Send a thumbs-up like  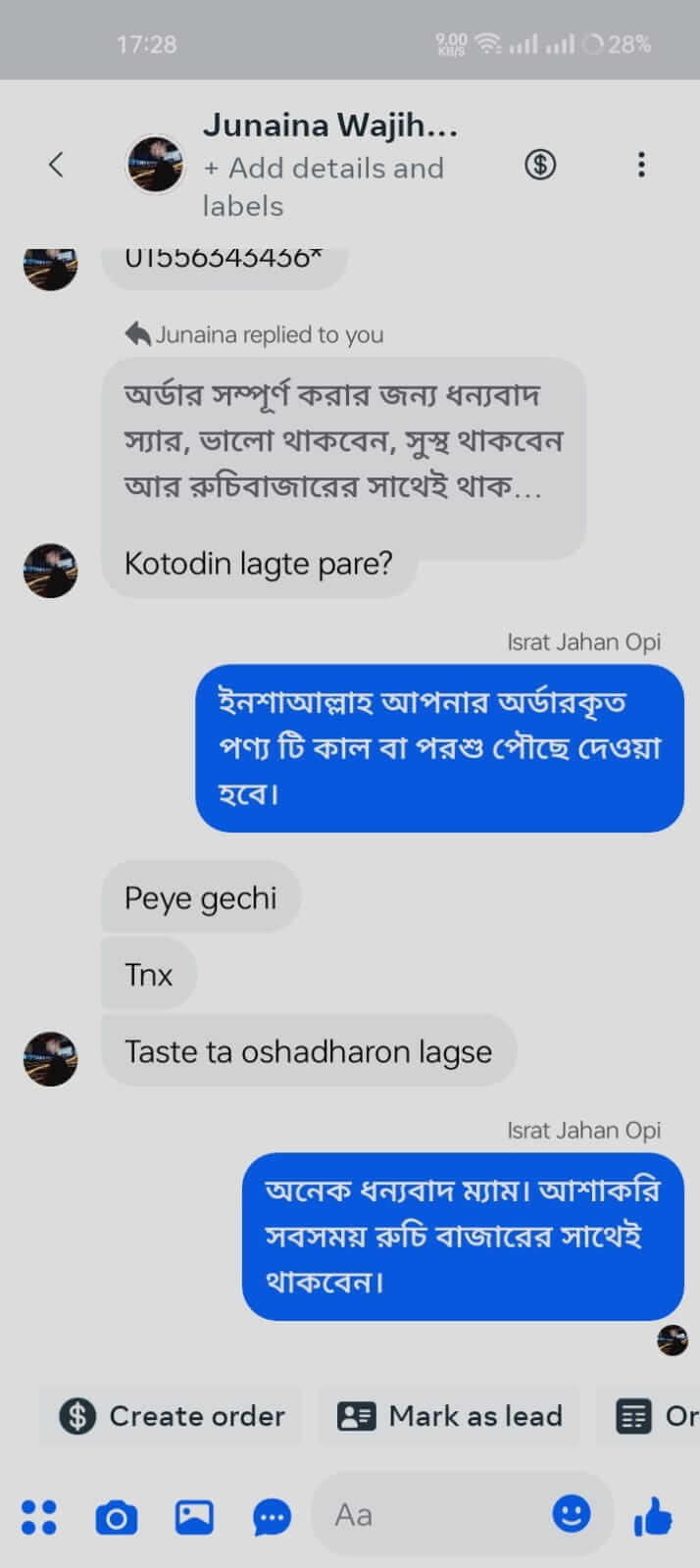[653, 1517]
